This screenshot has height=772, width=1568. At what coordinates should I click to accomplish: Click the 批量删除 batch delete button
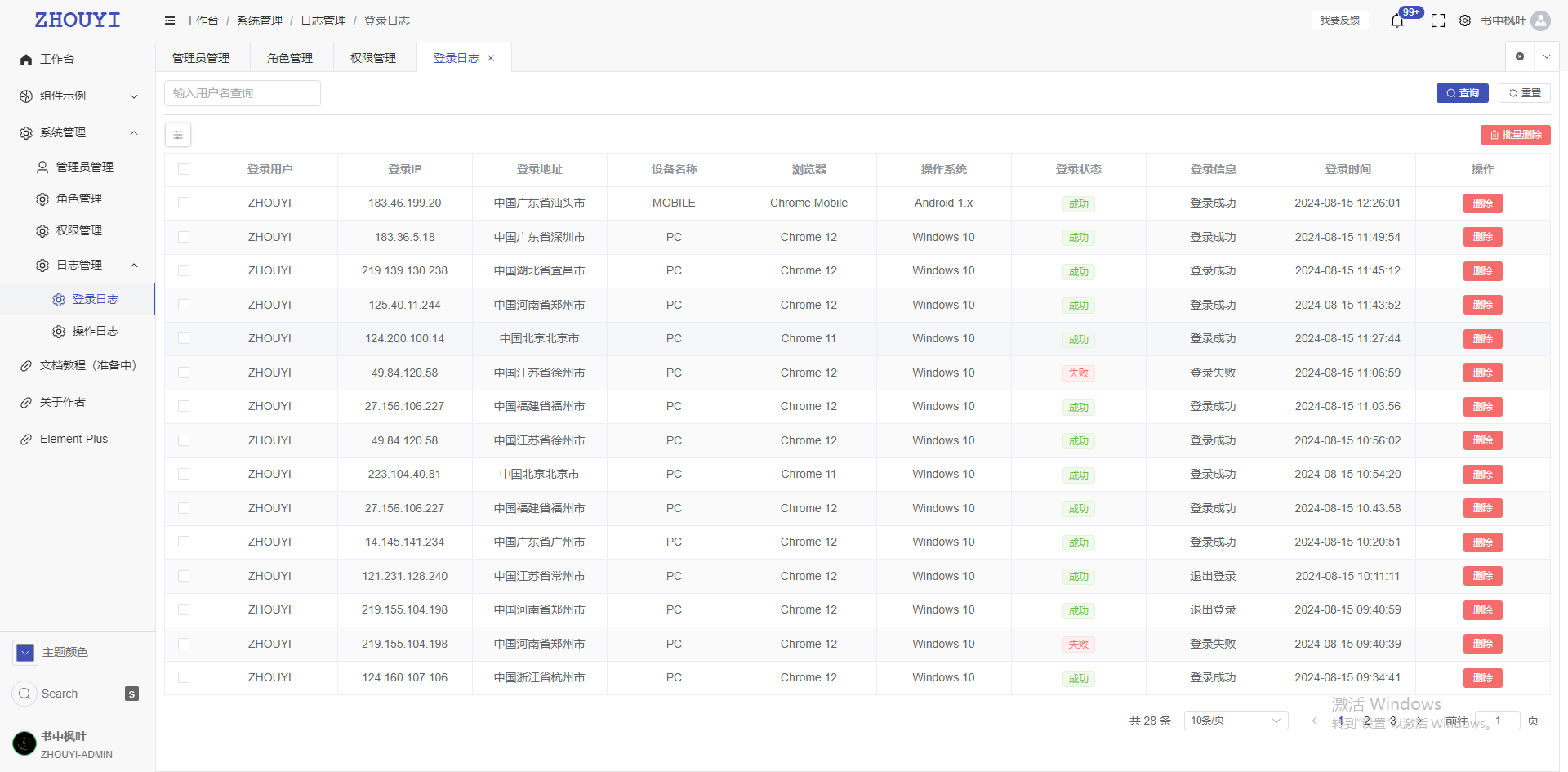(x=1516, y=135)
